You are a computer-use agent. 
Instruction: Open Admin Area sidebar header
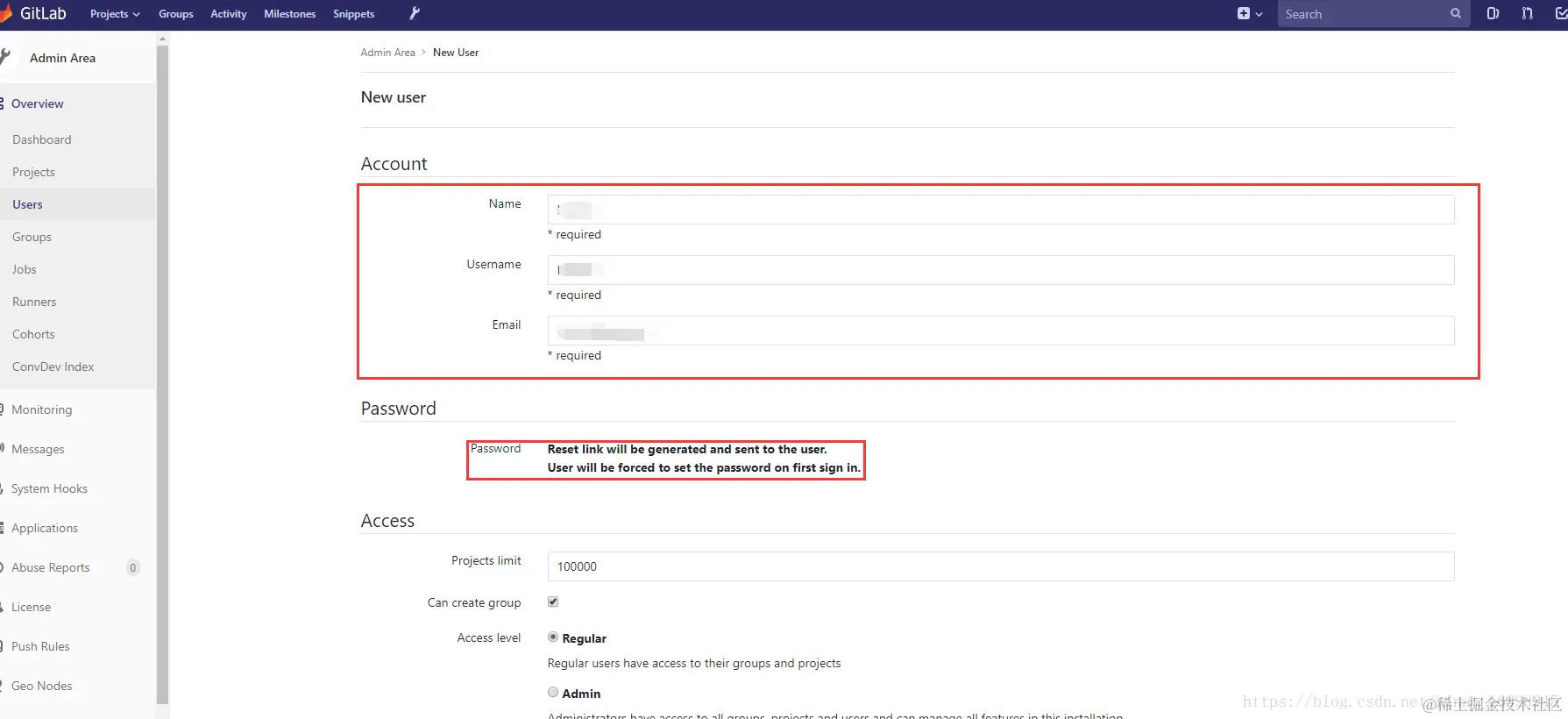[62, 58]
